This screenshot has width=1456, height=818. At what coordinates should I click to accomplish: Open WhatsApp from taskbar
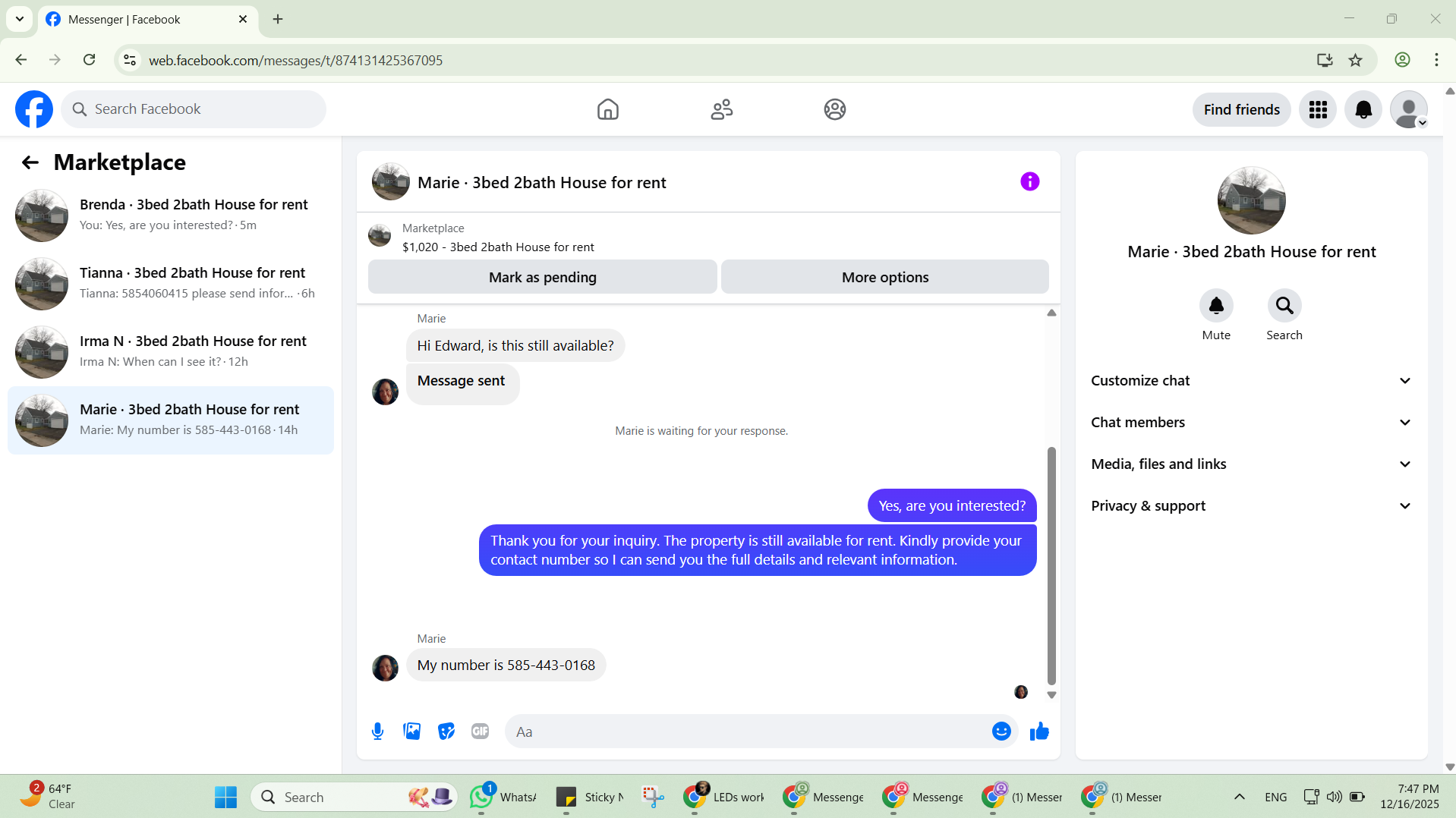click(503, 797)
